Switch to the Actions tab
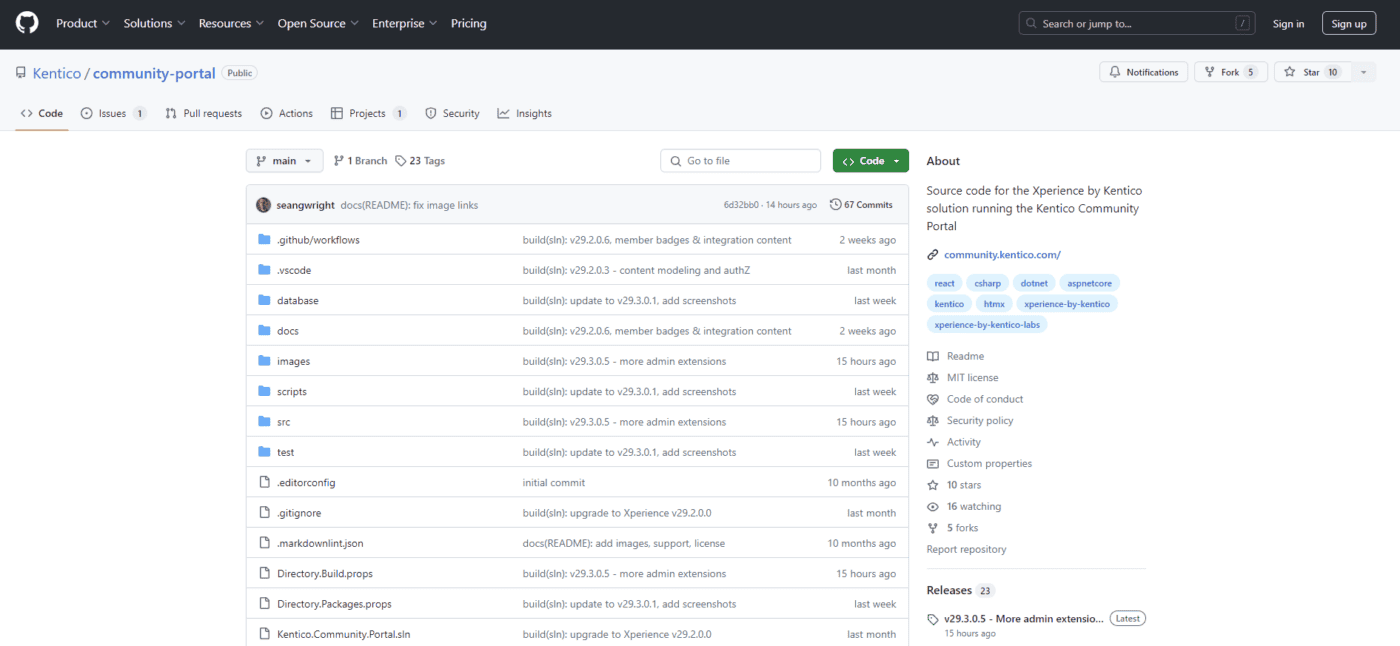 pyautogui.click(x=286, y=113)
